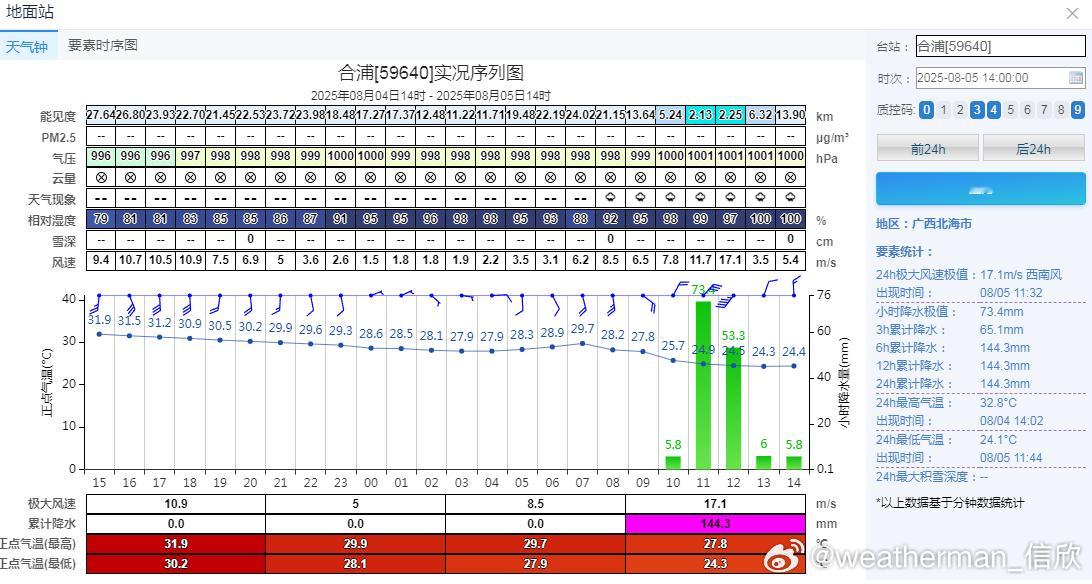This screenshot has height=584, width=1092.
Task: Load the previous 24 hours with 前24h
Action: pos(928,149)
